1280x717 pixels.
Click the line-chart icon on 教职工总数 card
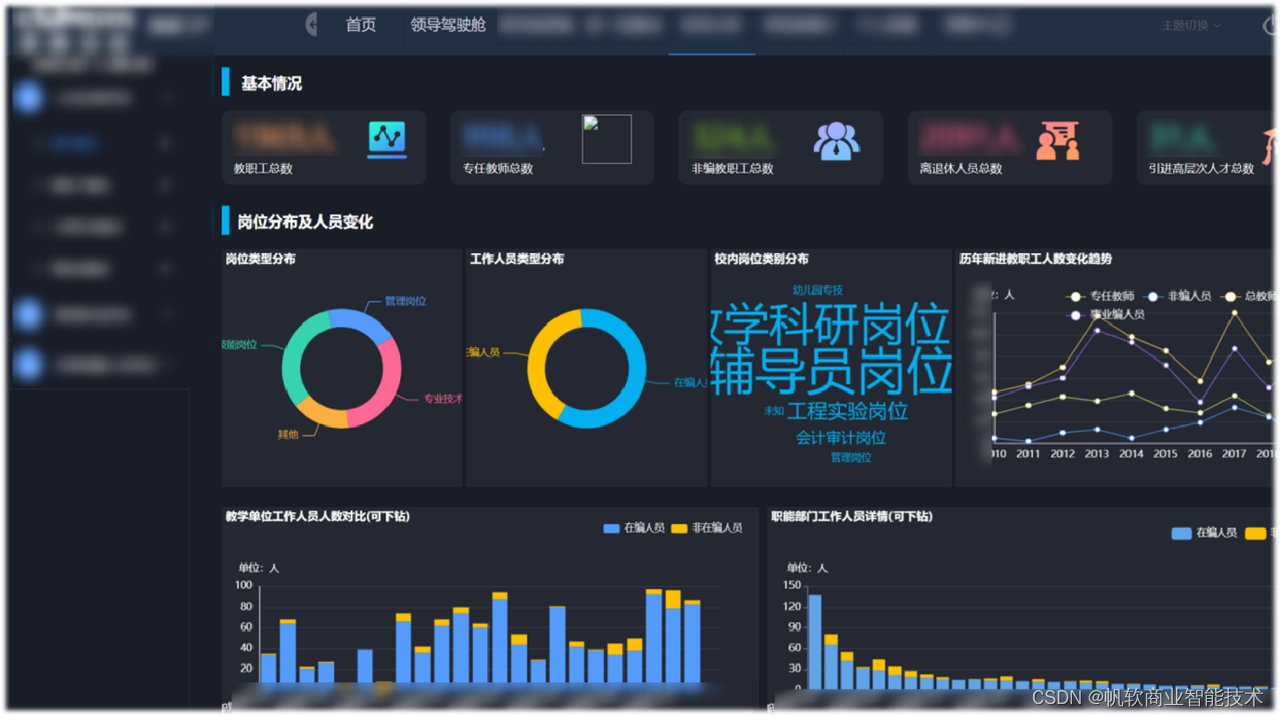(x=387, y=140)
